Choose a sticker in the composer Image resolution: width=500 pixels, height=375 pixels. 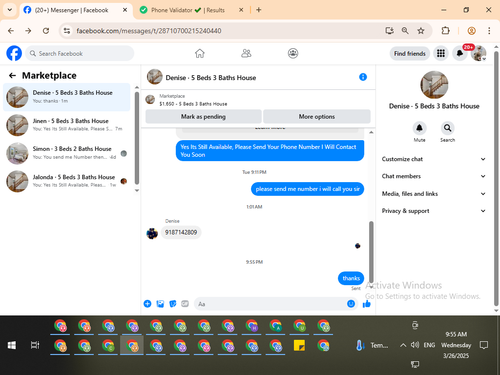tap(173, 304)
